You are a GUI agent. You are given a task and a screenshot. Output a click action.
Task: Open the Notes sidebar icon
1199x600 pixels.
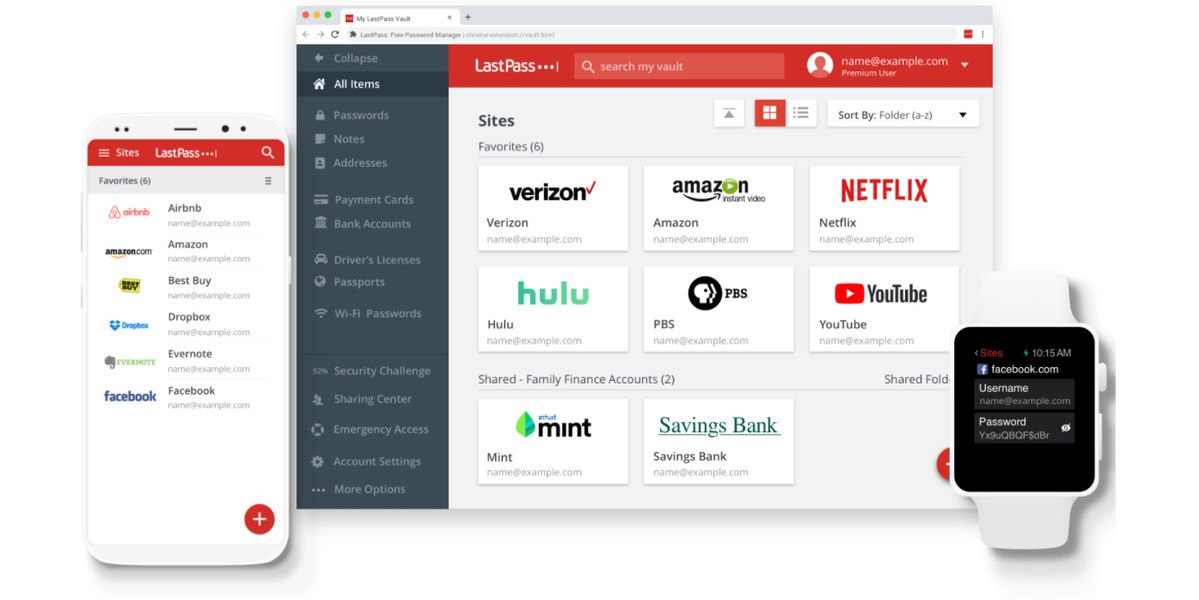tap(320, 139)
